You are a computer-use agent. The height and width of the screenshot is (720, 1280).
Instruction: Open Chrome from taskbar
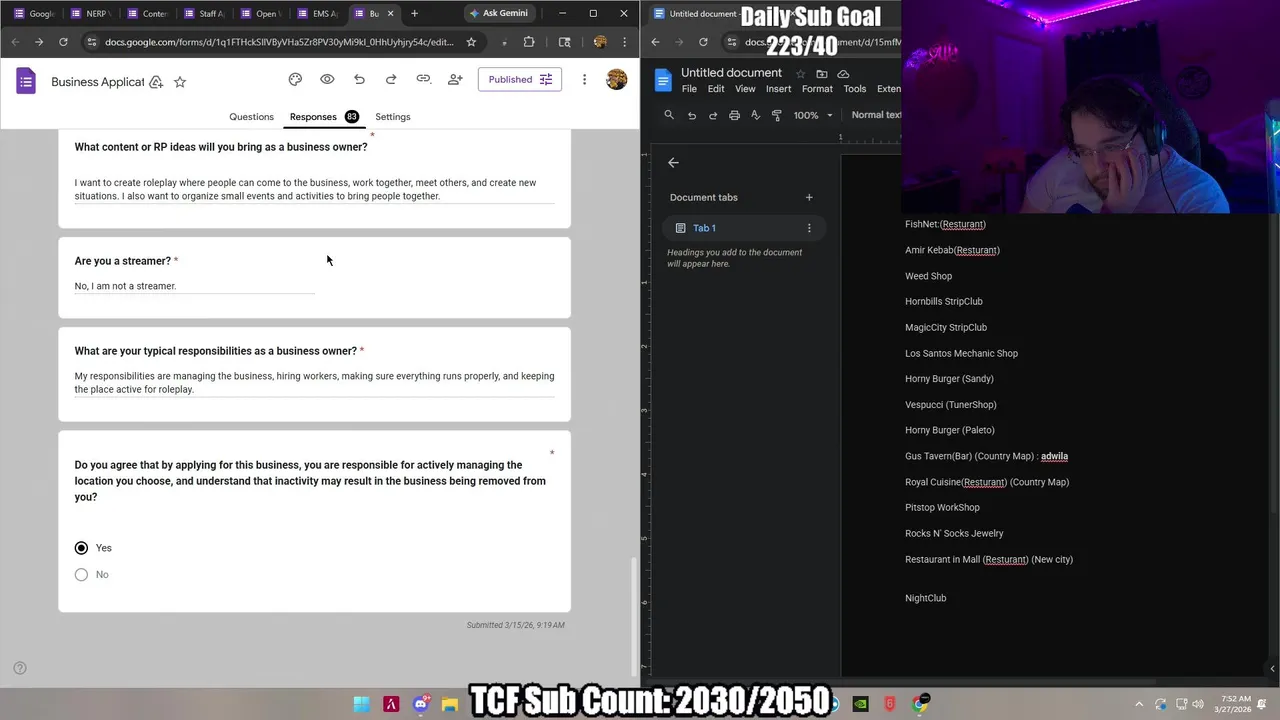(x=919, y=704)
